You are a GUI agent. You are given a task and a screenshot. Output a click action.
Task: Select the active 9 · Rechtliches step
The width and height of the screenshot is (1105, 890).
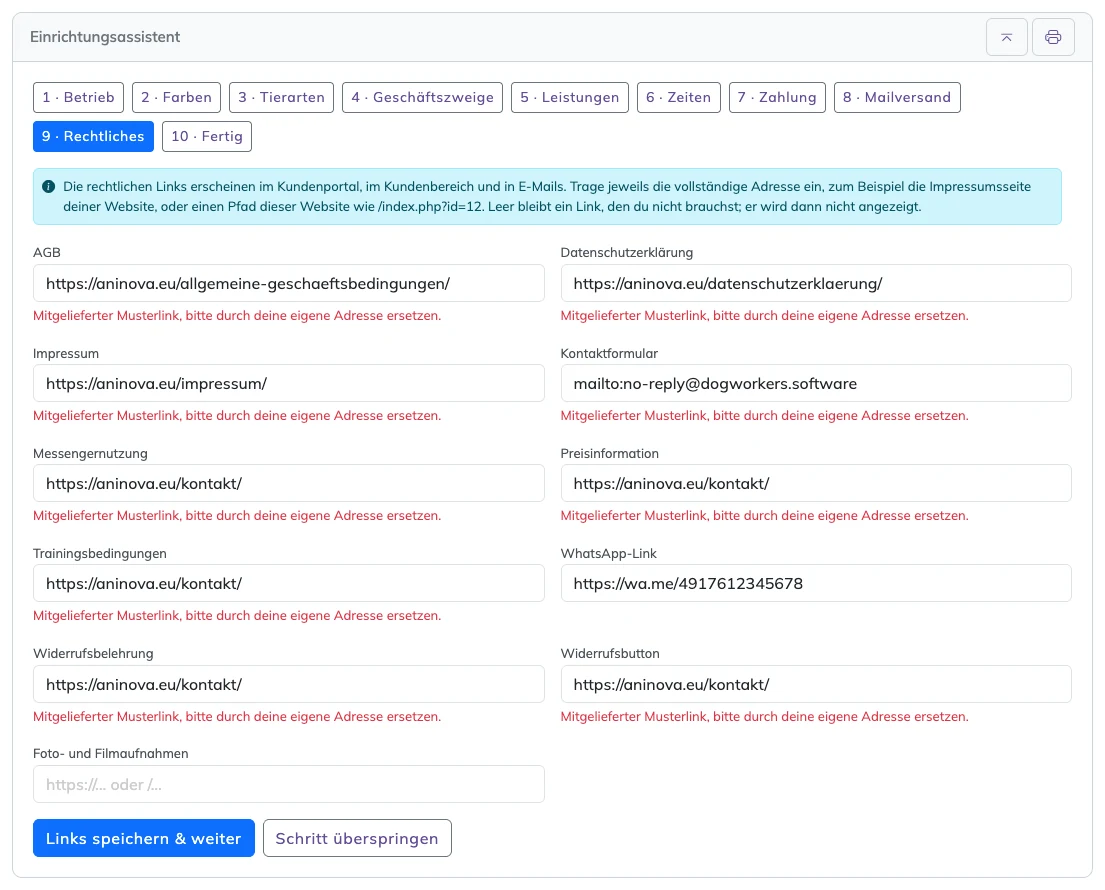93,137
